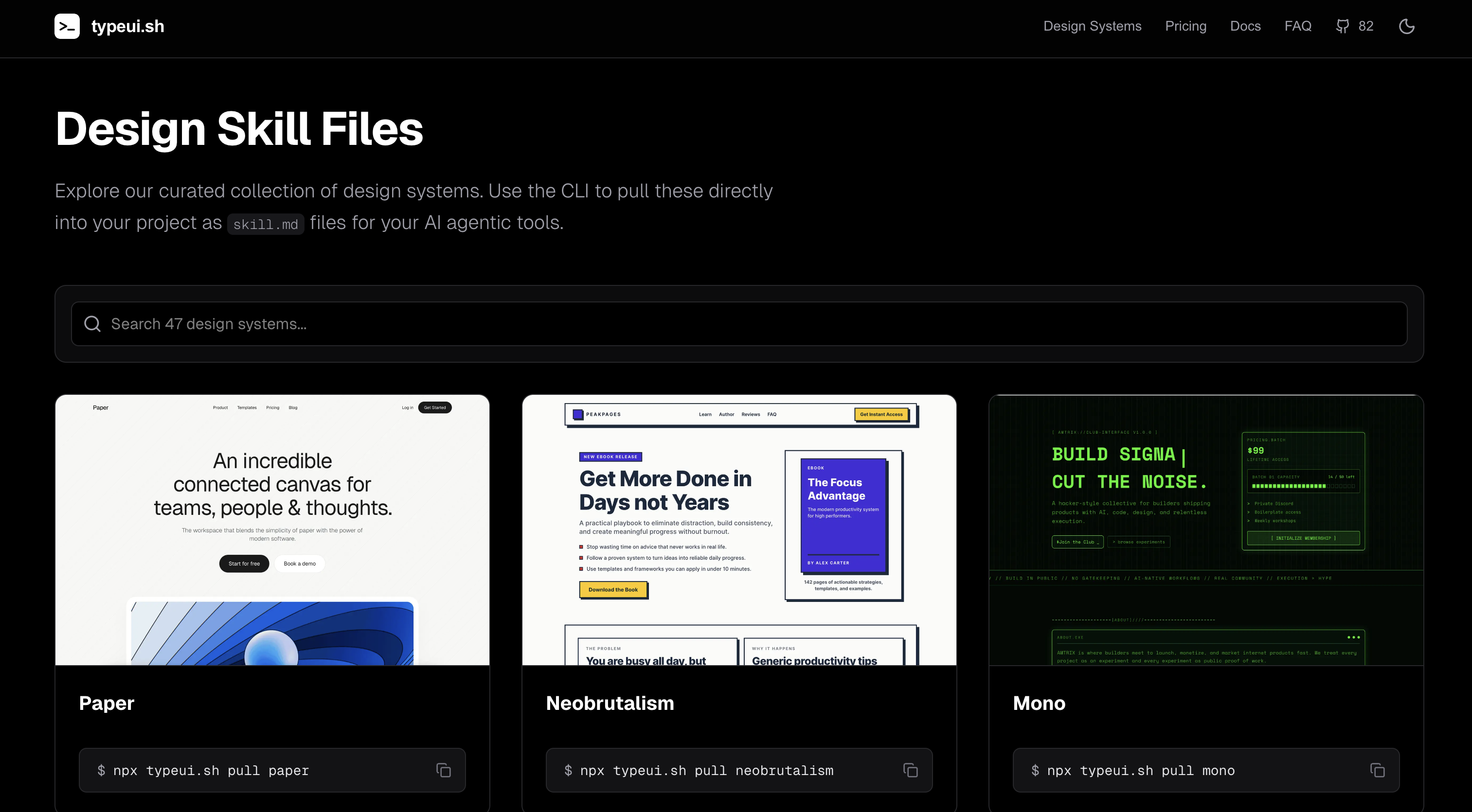Open the Paper design preview thumbnail

click(x=272, y=530)
